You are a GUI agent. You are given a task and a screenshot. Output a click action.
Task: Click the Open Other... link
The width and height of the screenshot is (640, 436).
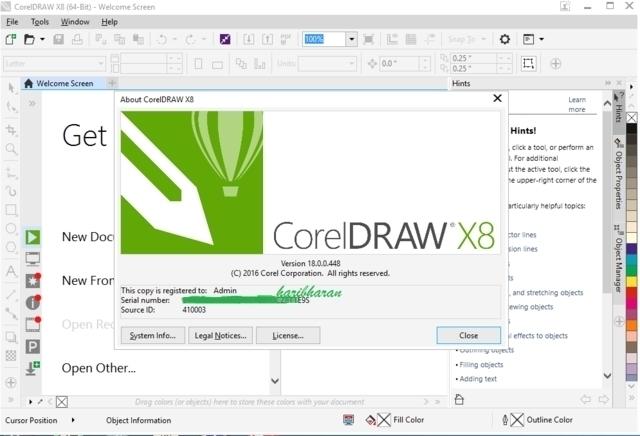coord(98,368)
